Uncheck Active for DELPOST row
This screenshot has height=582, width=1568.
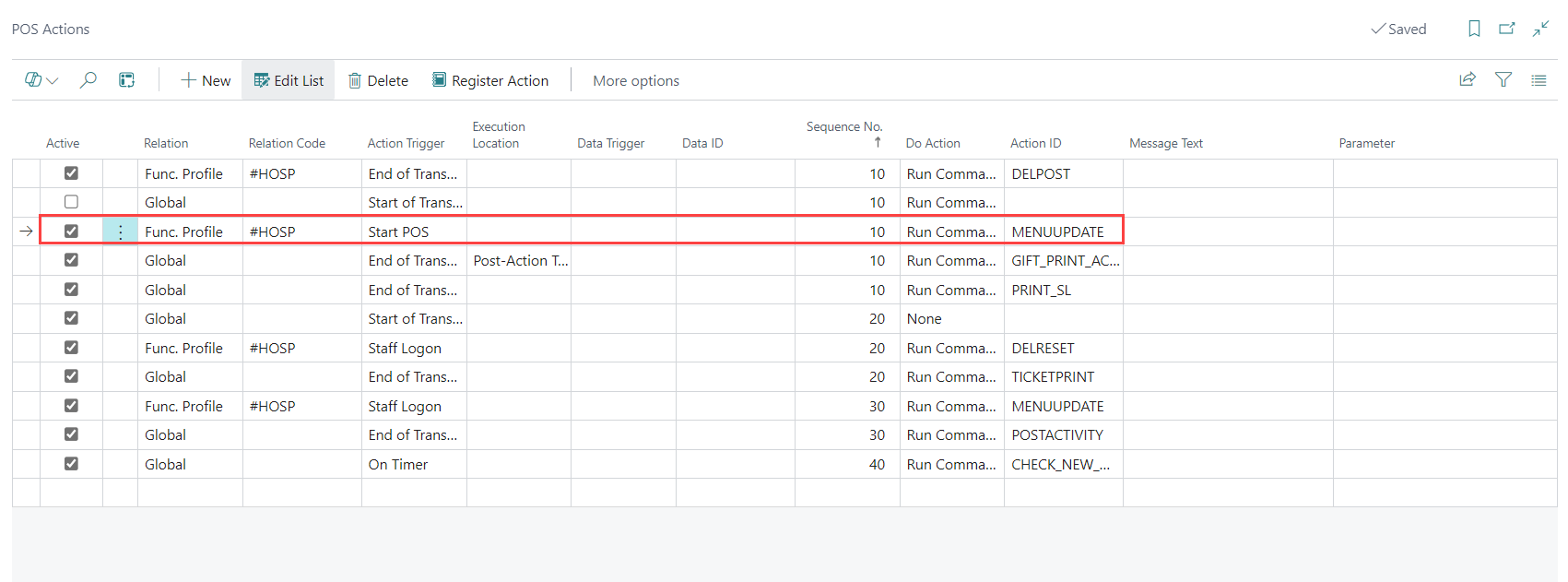click(x=71, y=173)
